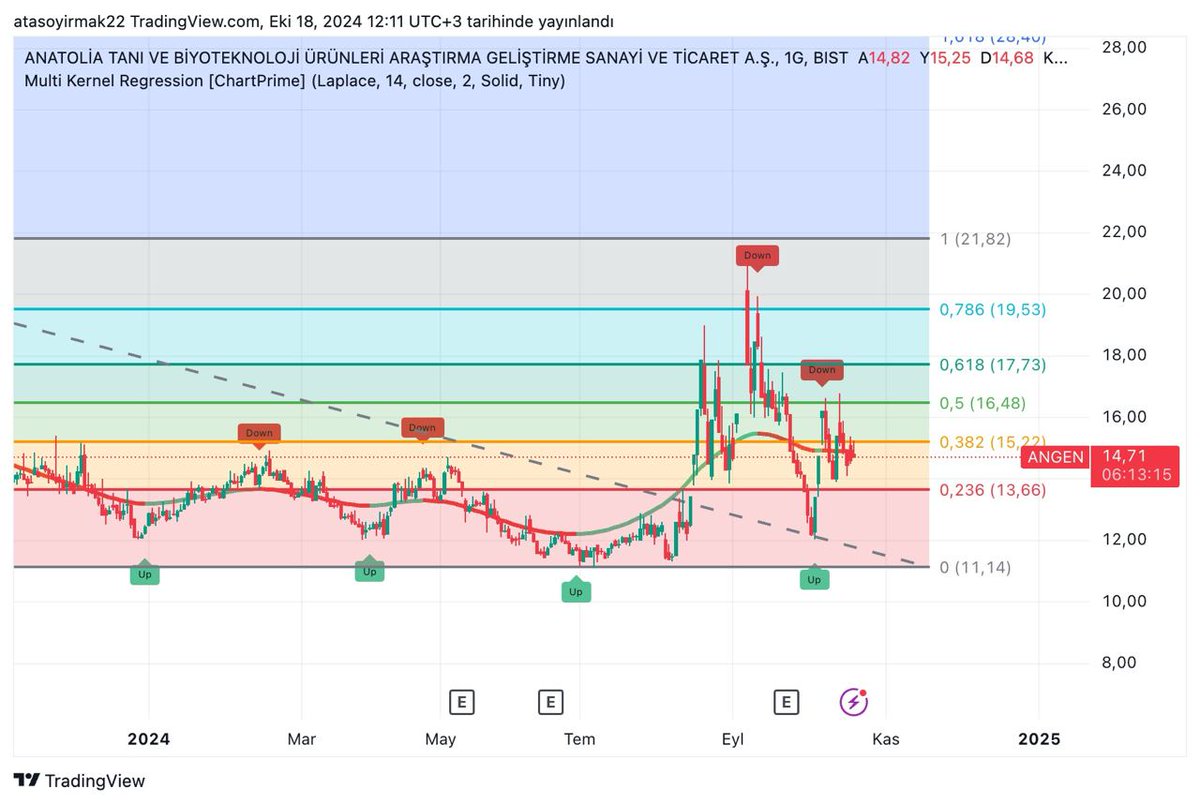Click the 06:13:15 bar countdown
The image size is (1200, 804).
pos(1136,474)
